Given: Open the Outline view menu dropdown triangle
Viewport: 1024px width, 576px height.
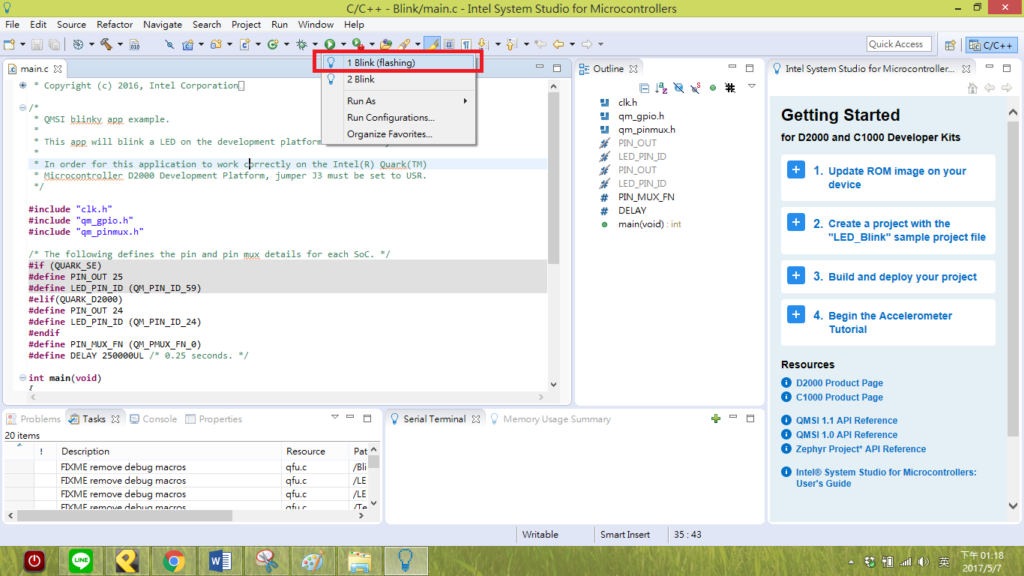Looking at the screenshot, I should click(x=752, y=87).
